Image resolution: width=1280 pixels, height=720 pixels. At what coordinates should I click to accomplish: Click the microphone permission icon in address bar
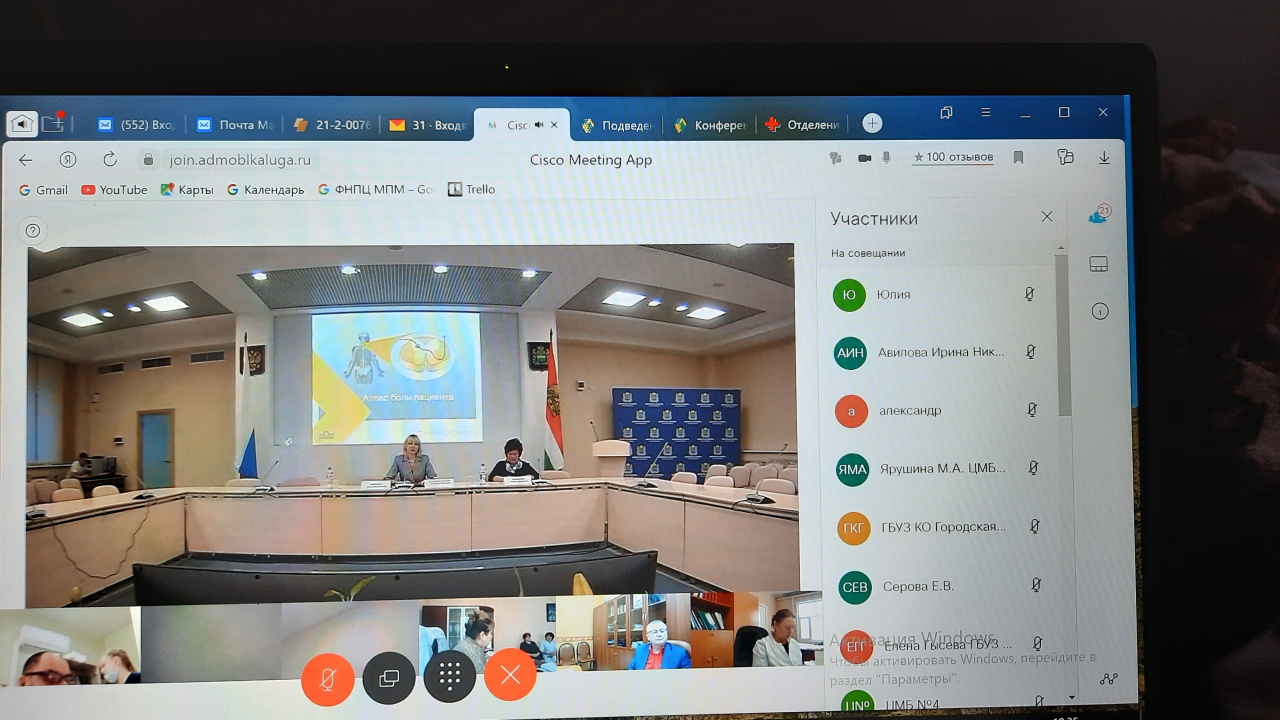tap(886, 158)
